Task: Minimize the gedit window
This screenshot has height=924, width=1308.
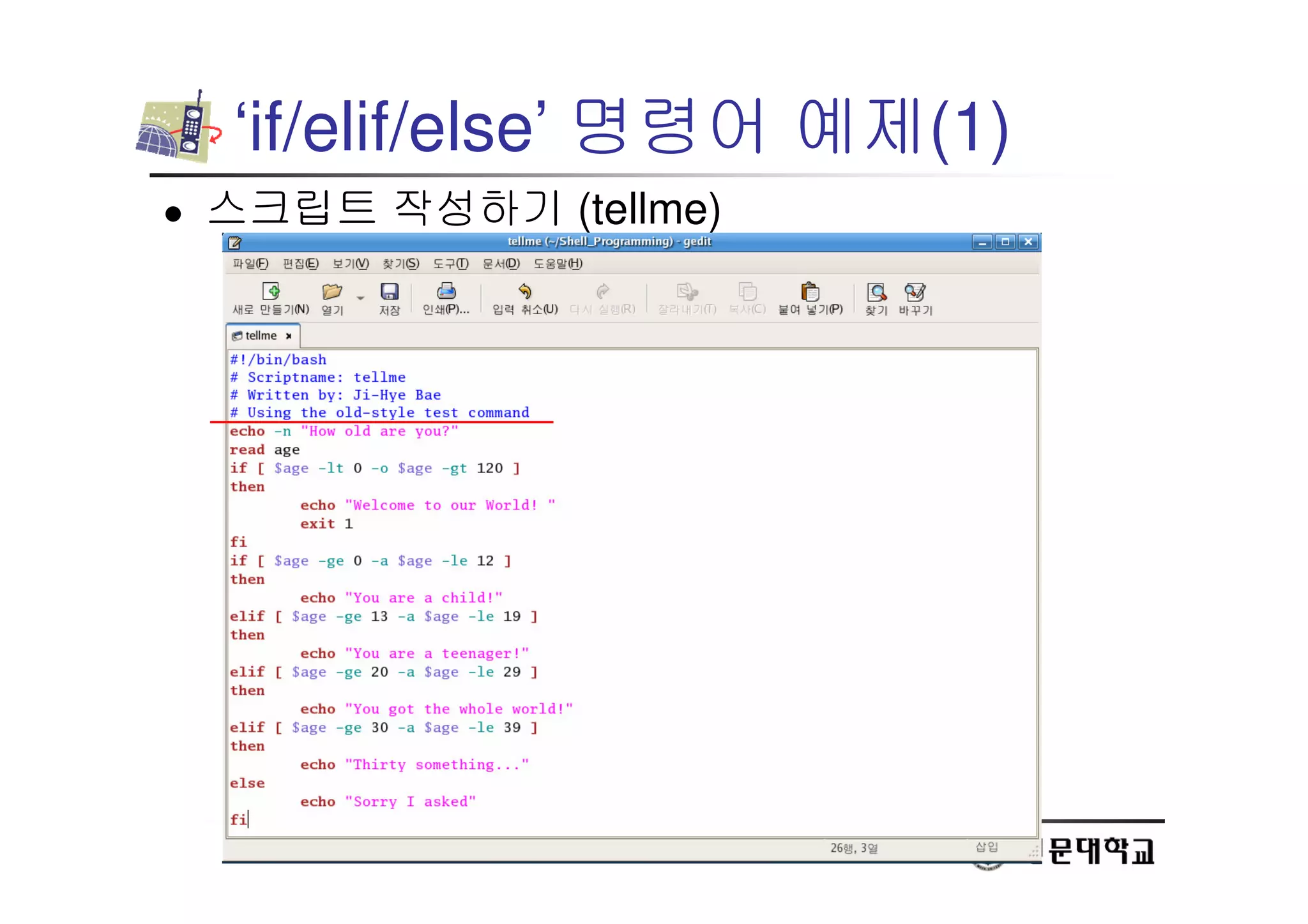Action: (x=982, y=242)
